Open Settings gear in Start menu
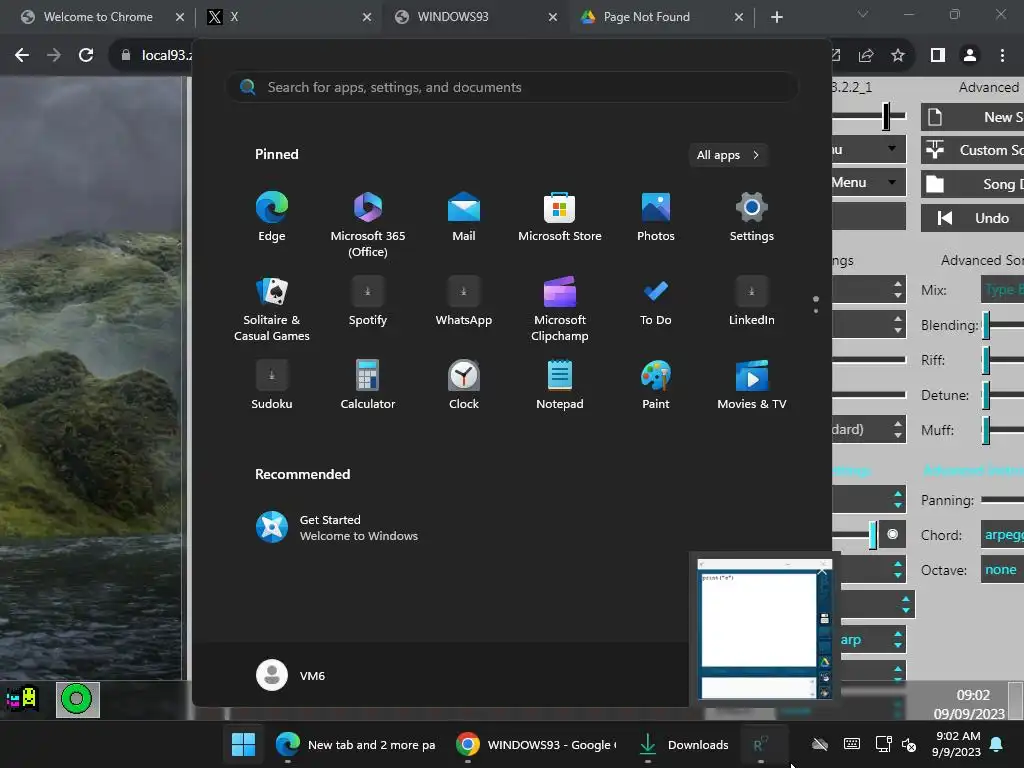1024x768 pixels. (752, 217)
